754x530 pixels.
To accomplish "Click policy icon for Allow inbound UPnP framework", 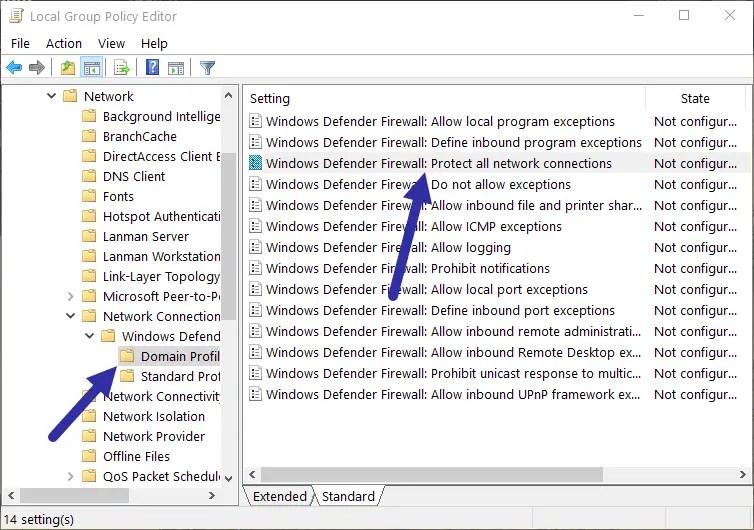I will point(255,394).
